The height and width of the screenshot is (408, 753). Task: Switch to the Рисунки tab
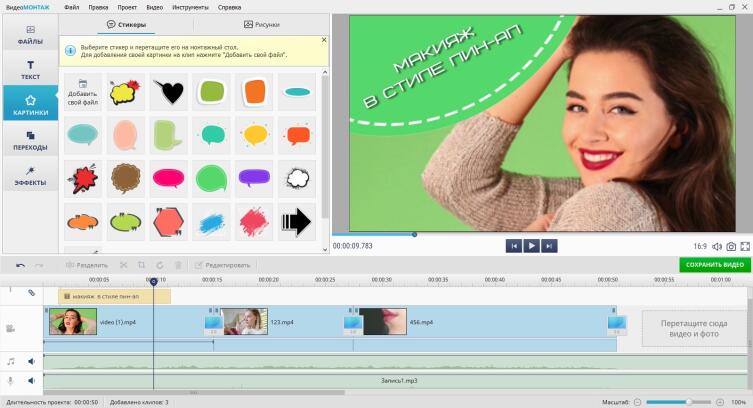click(262, 23)
